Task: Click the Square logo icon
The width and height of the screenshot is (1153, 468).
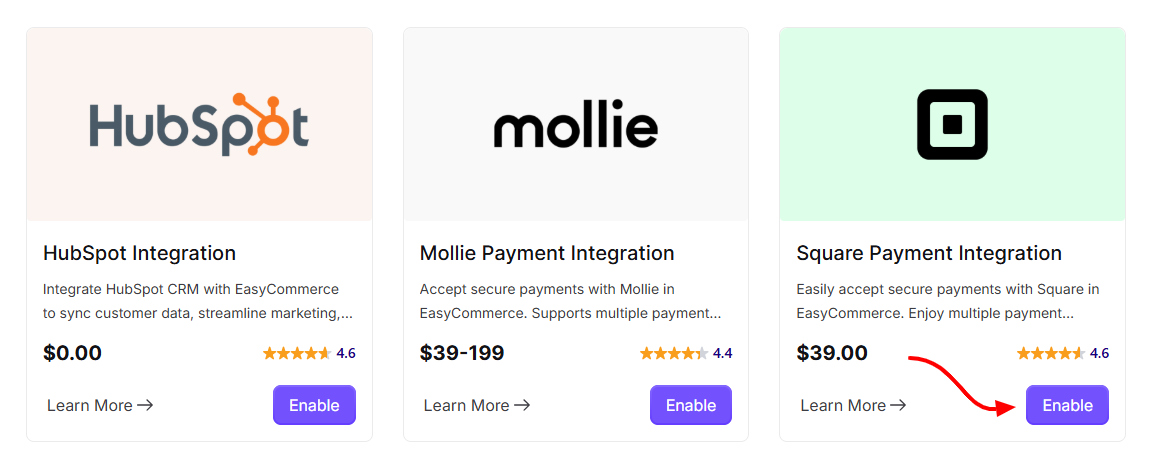Action: pos(952,124)
